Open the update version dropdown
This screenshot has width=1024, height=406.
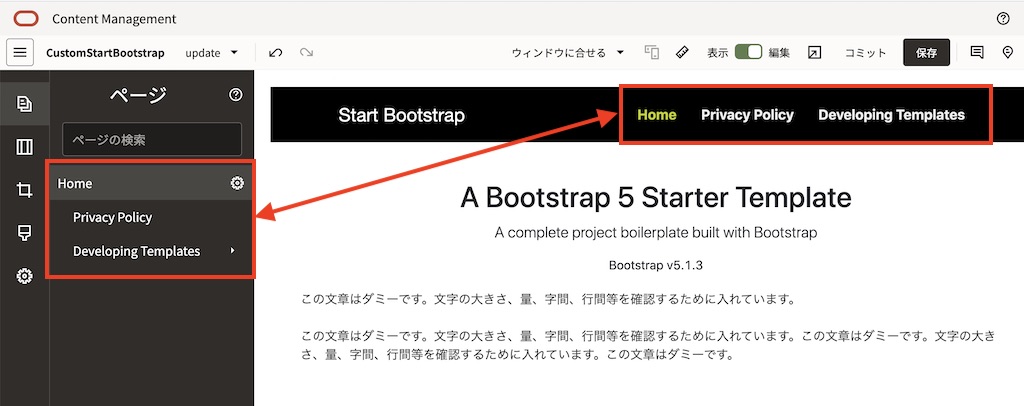[212, 52]
